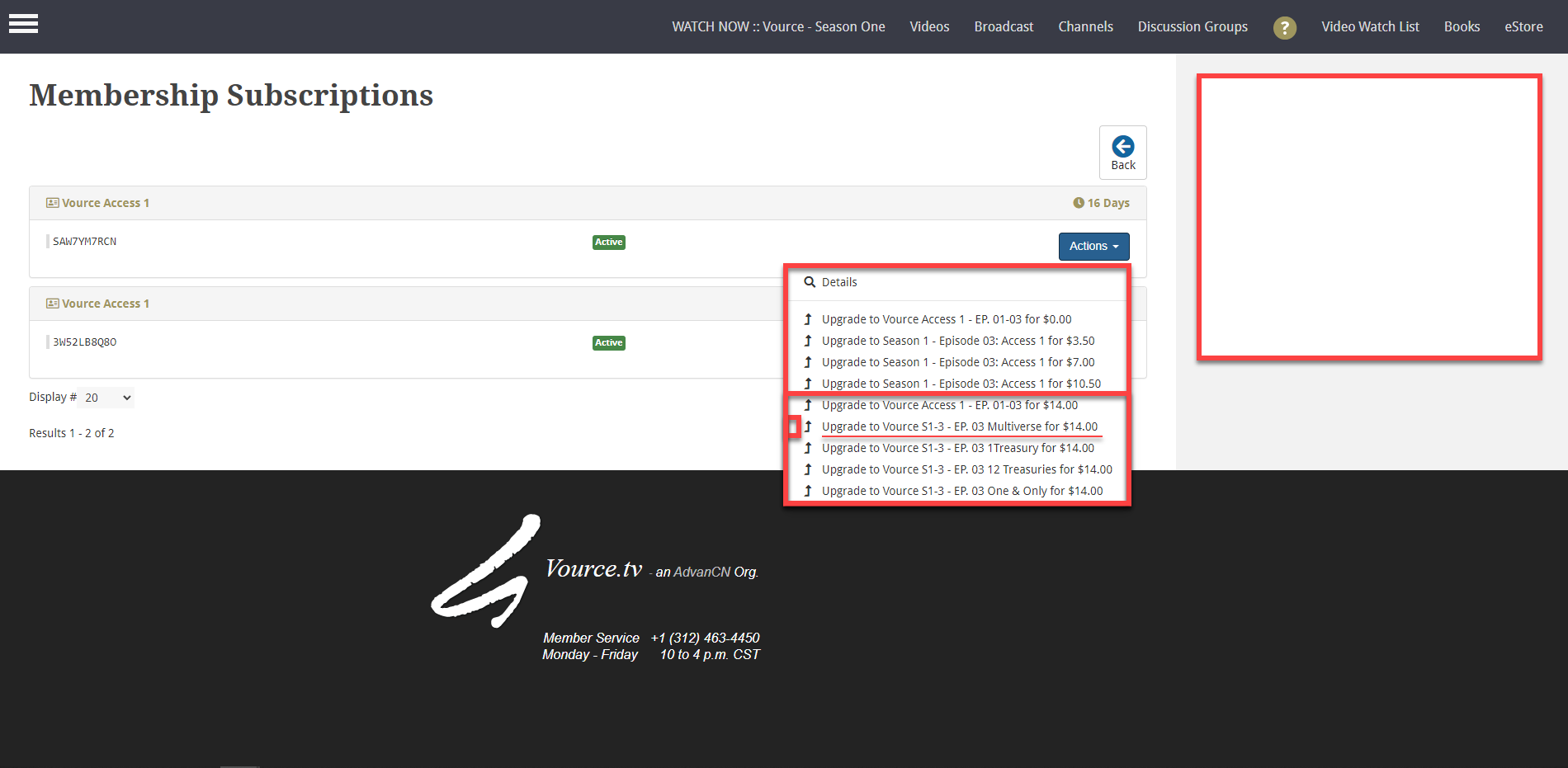Image resolution: width=1568 pixels, height=768 pixels.
Task: Open Video Watch List in the top menu
Action: point(1370,26)
